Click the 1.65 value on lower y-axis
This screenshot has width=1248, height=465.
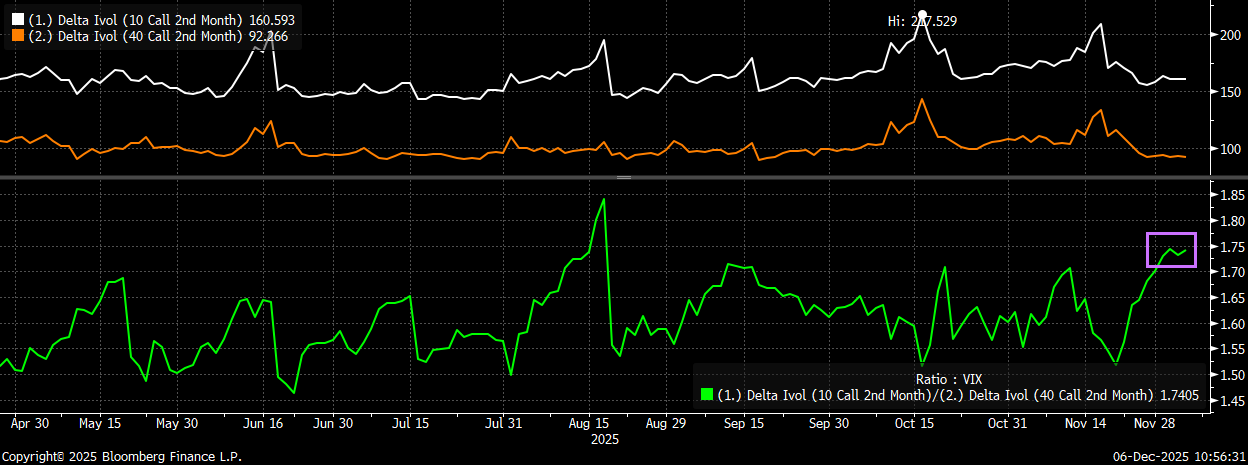tap(1230, 298)
